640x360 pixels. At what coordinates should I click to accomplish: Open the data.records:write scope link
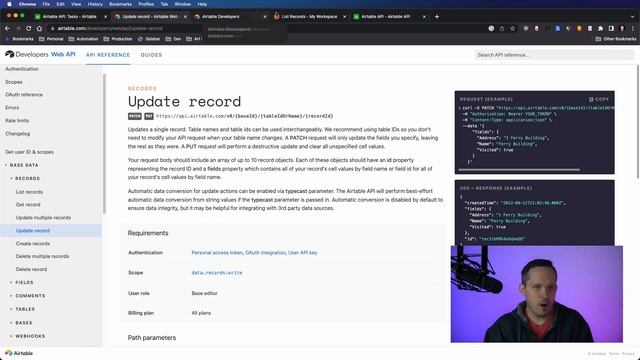pyautogui.click(x=217, y=273)
